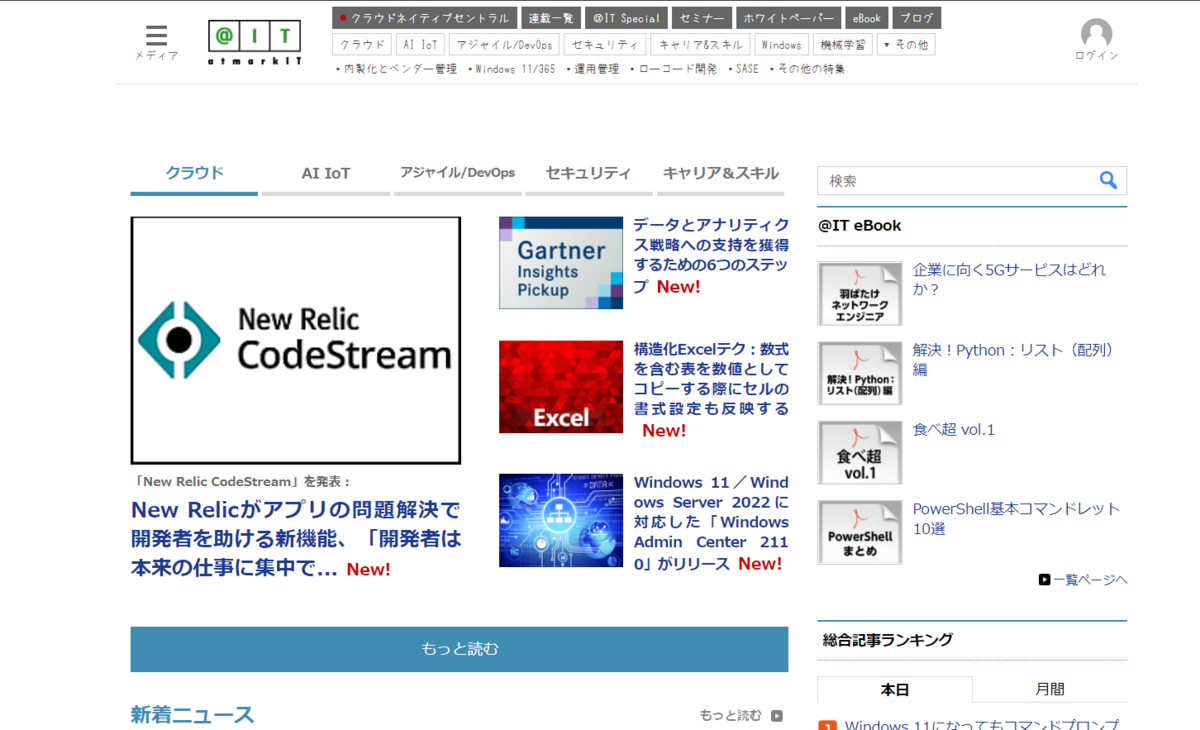Open データとアナリティクス戦略 article link
Image resolution: width=1200 pixels, height=730 pixels.
click(x=711, y=256)
